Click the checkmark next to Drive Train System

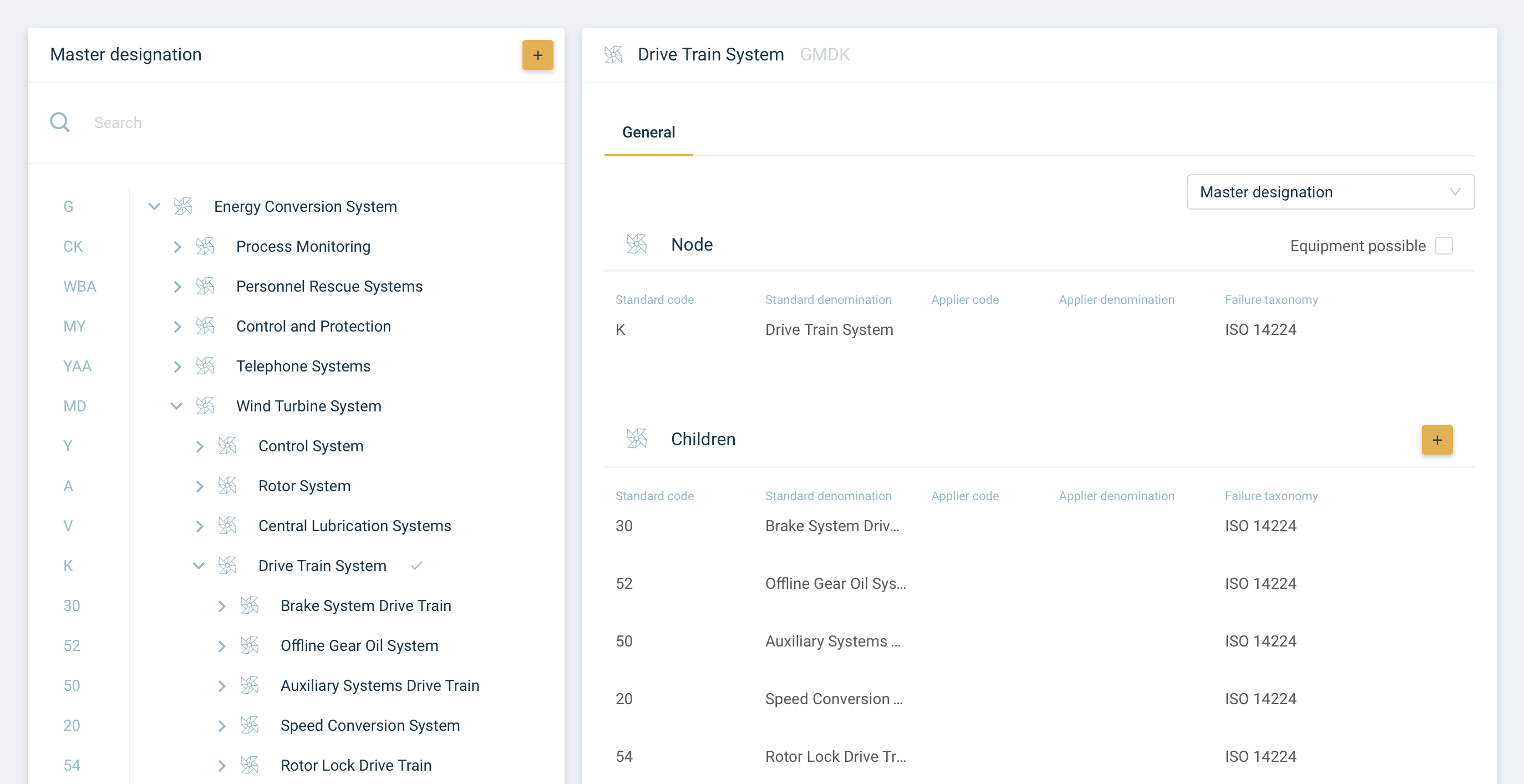pyautogui.click(x=416, y=566)
